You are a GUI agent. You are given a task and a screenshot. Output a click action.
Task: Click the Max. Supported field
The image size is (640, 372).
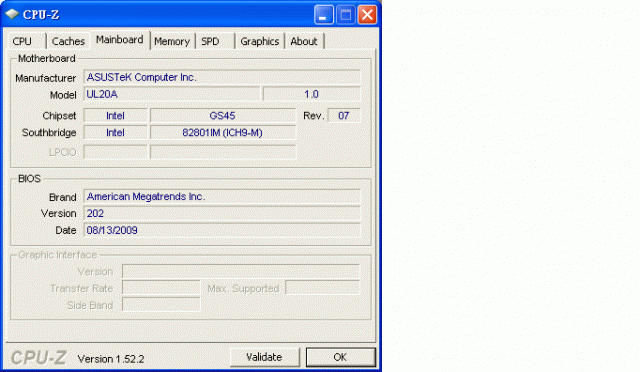click(x=322, y=288)
